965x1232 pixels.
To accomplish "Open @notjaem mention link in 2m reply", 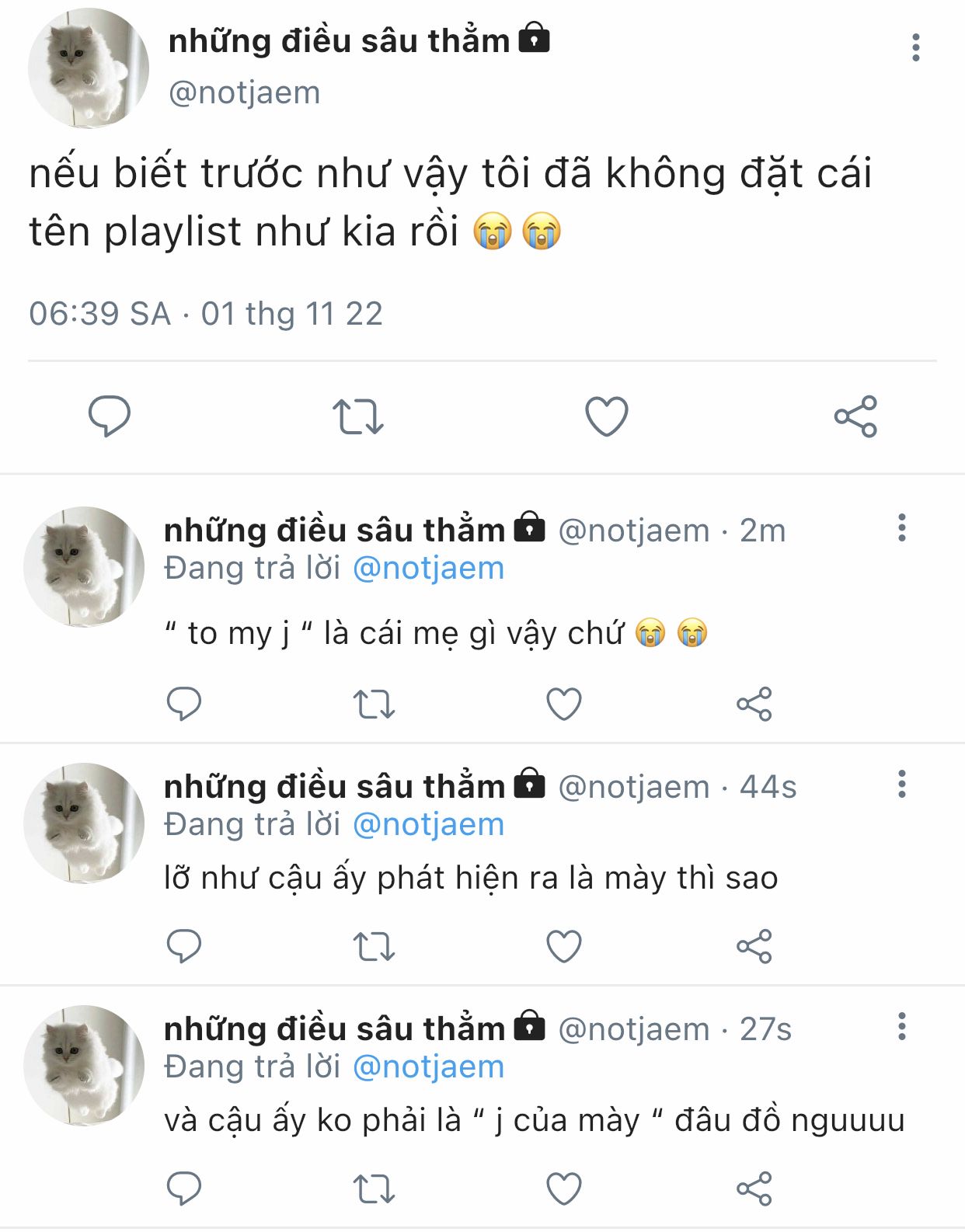I will [x=428, y=569].
